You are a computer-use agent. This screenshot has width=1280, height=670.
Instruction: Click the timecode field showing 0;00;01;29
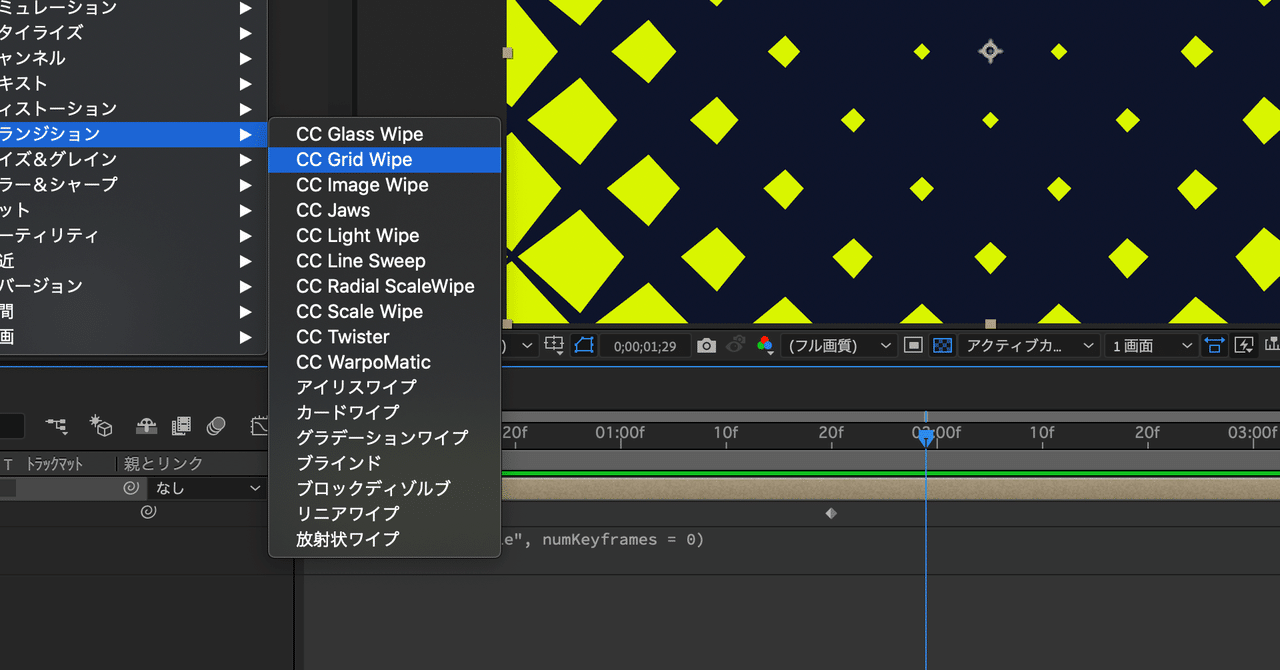pyautogui.click(x=645, y=345)
